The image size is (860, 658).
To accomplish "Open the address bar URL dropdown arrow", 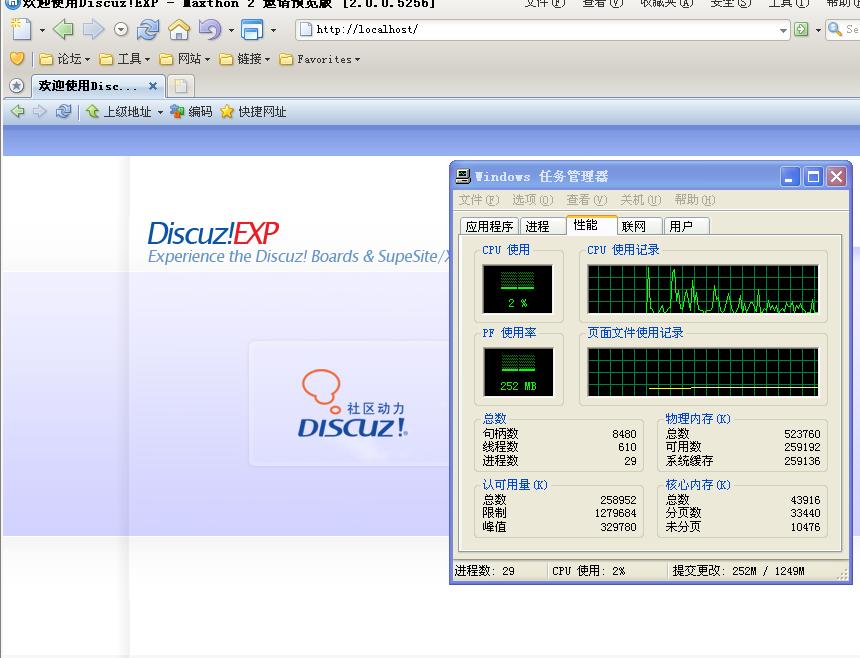I will (783, 30).
